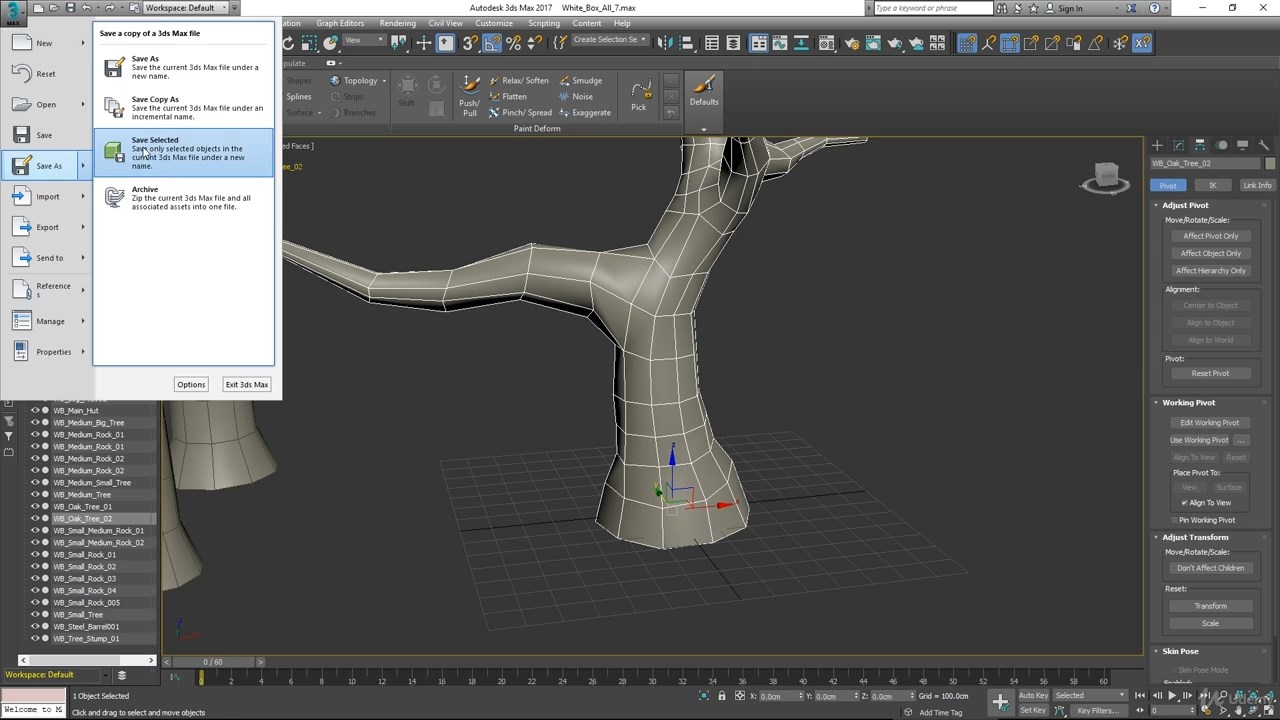Toggle Percent Snap in the main toolbar
Image resolution: width=1280 pixels, height=720 pixels.
513,43
